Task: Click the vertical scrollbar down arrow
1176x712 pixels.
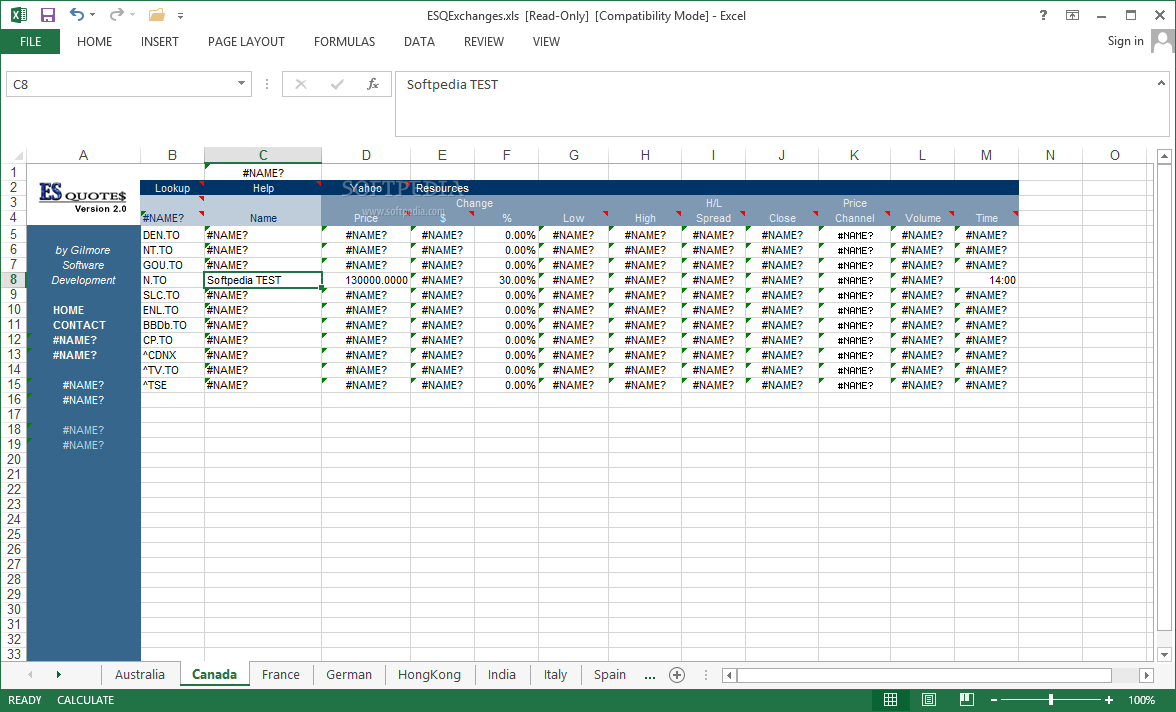Action: (x=1164, y=655)
